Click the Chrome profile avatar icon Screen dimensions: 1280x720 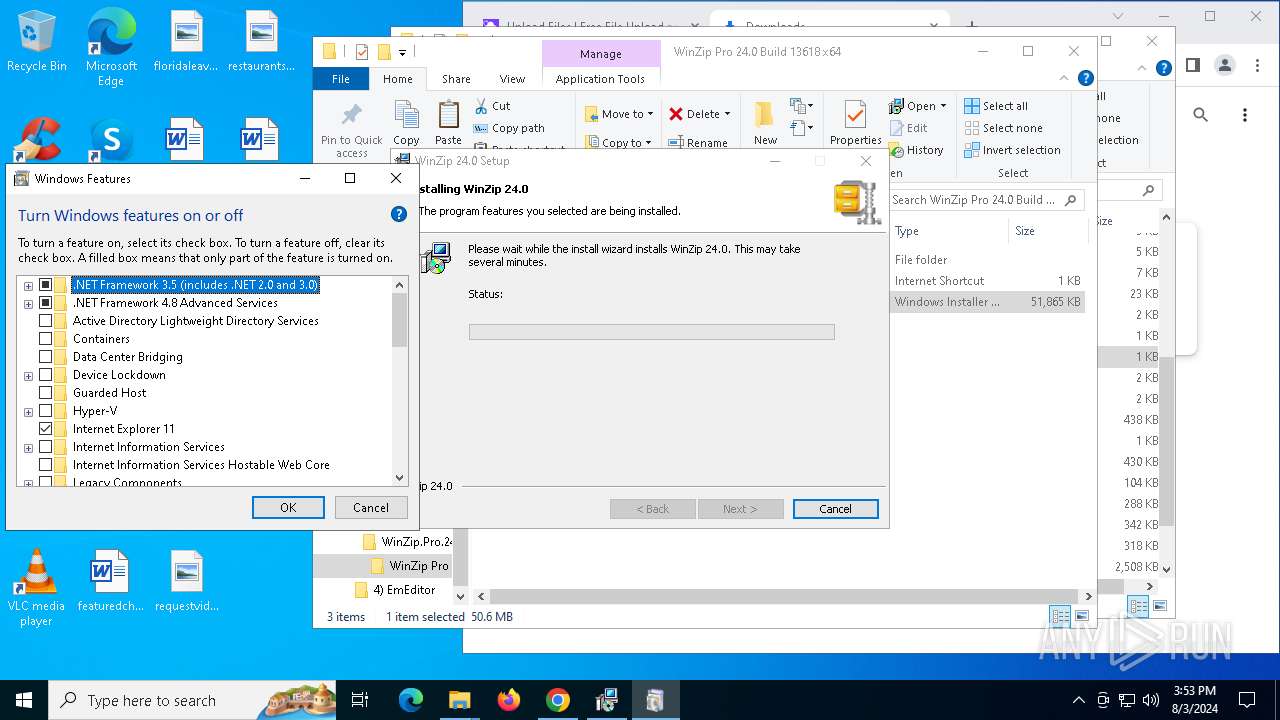[x=1225, y=65]
